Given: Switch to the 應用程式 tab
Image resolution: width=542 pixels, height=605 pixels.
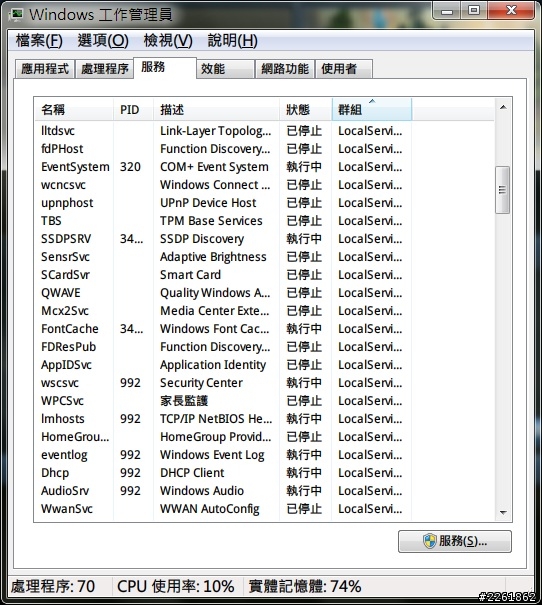Looking at the screenshot, I should (45, 69).
